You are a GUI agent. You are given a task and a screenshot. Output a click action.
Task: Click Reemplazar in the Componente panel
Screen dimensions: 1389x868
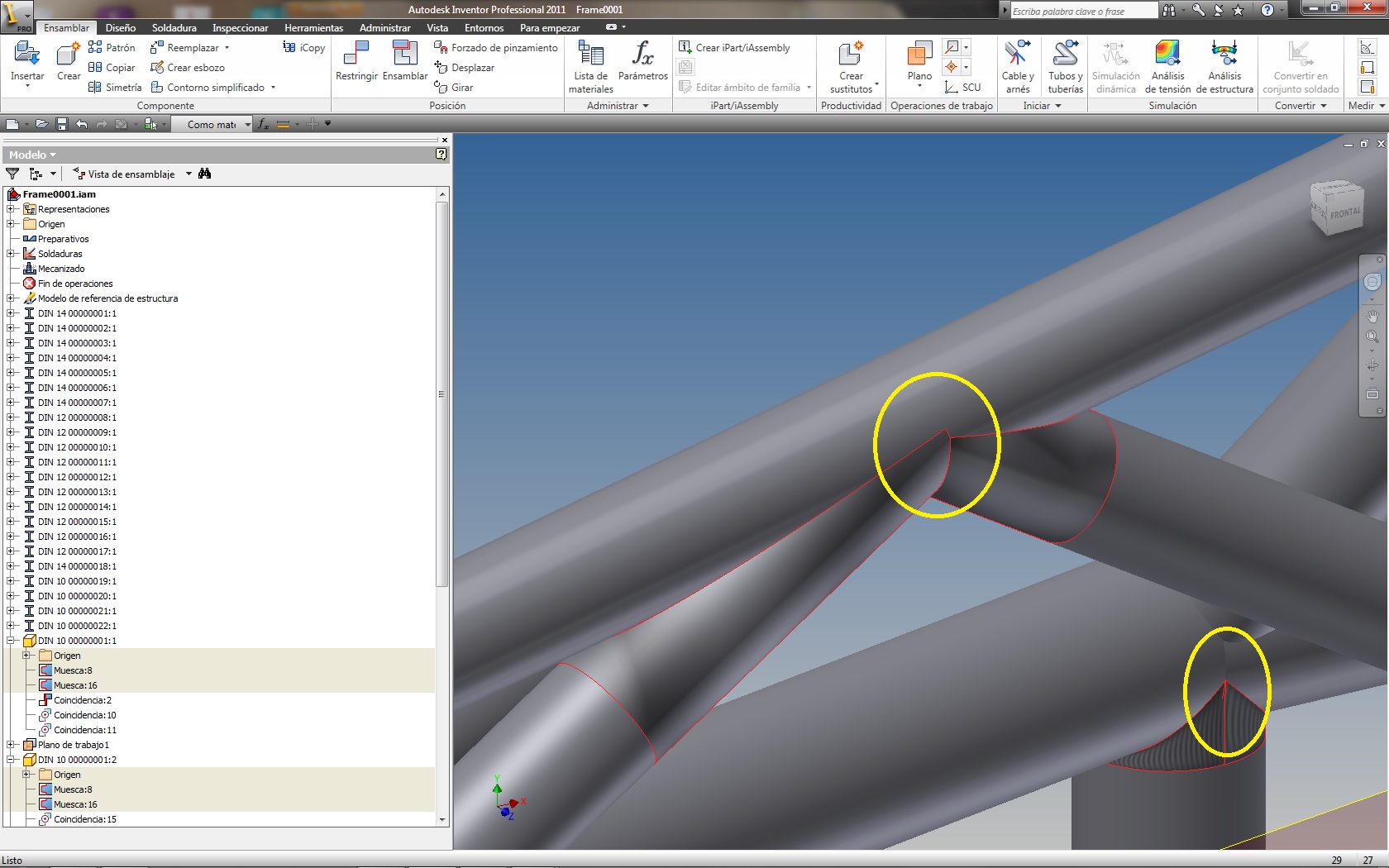[x=190, y=48]
